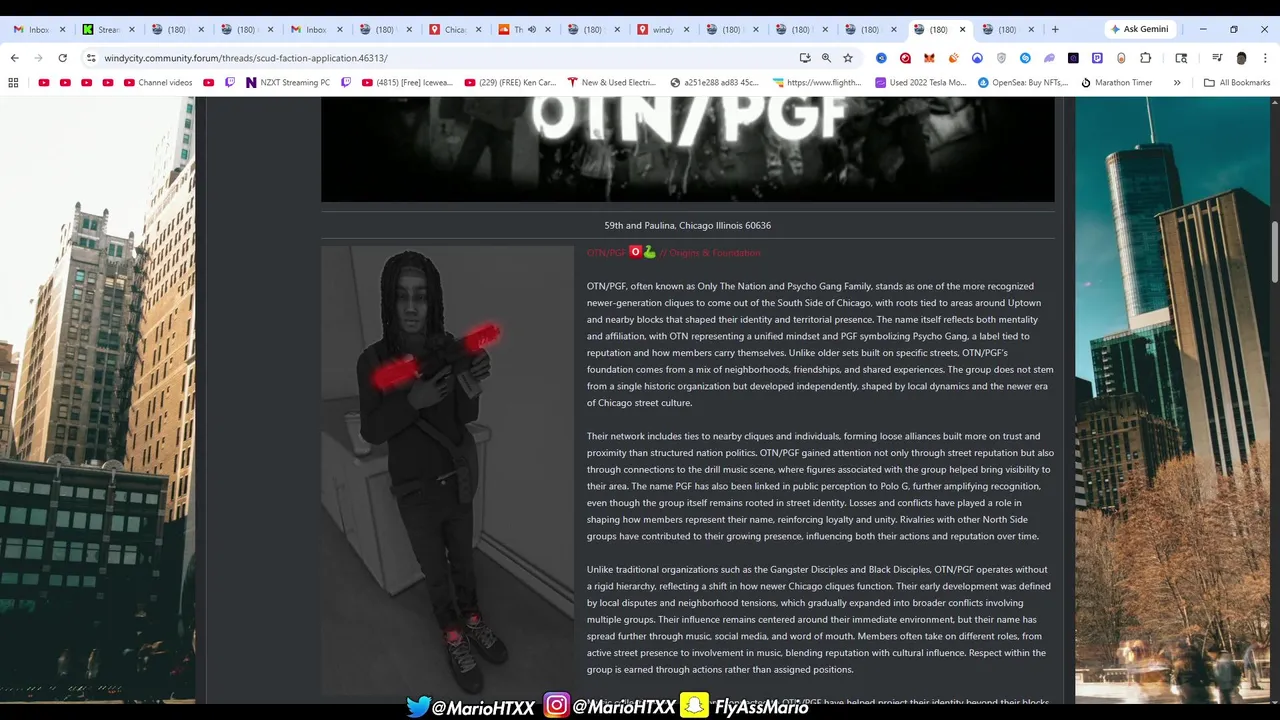Open the New & Used Electri bookmark
The height and width of the screenshot is (720, 1280).
tap(611, 82)
